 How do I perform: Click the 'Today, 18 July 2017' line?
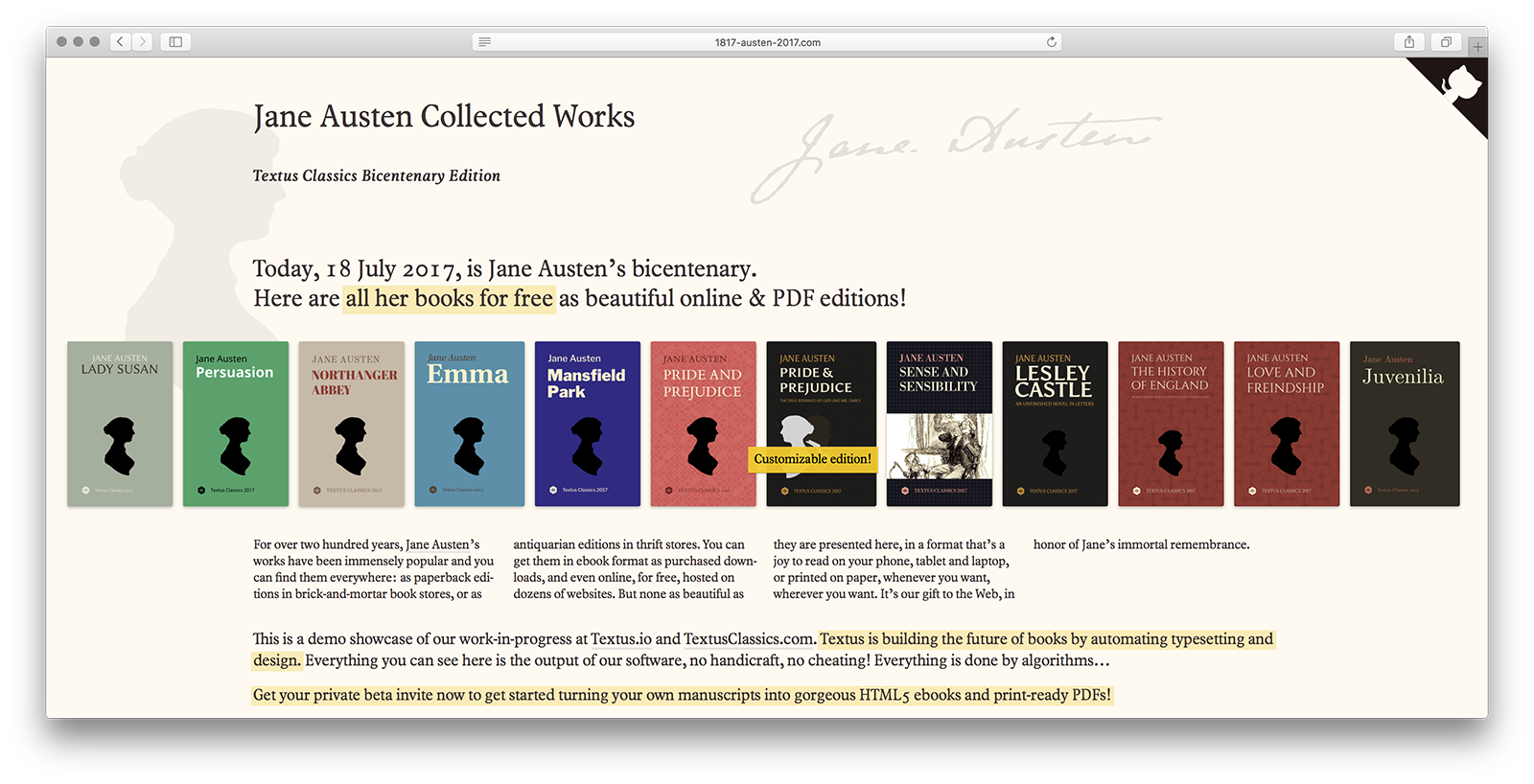click(504, 268)
